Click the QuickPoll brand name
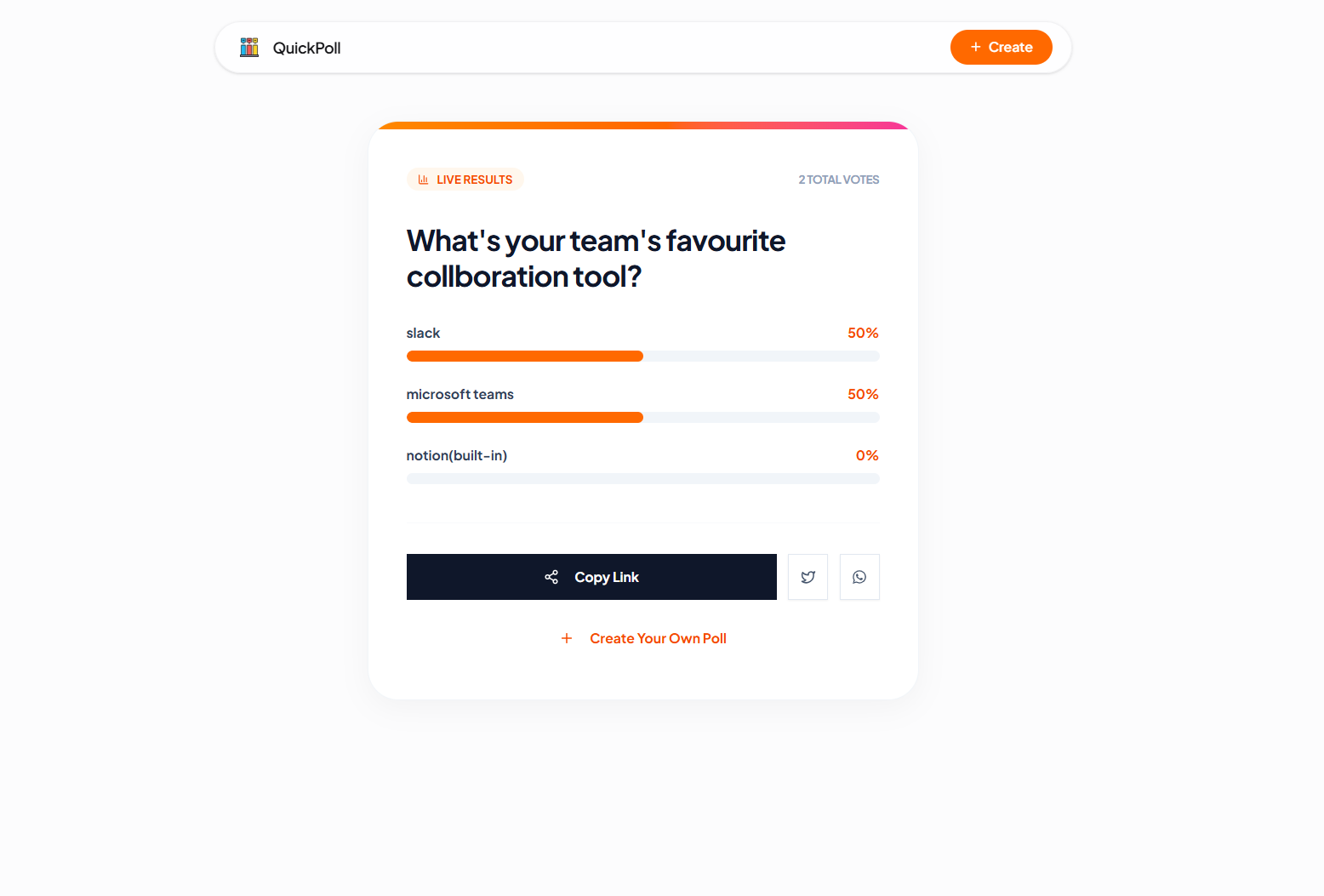 pyautogui.click(x=306, y=48)
